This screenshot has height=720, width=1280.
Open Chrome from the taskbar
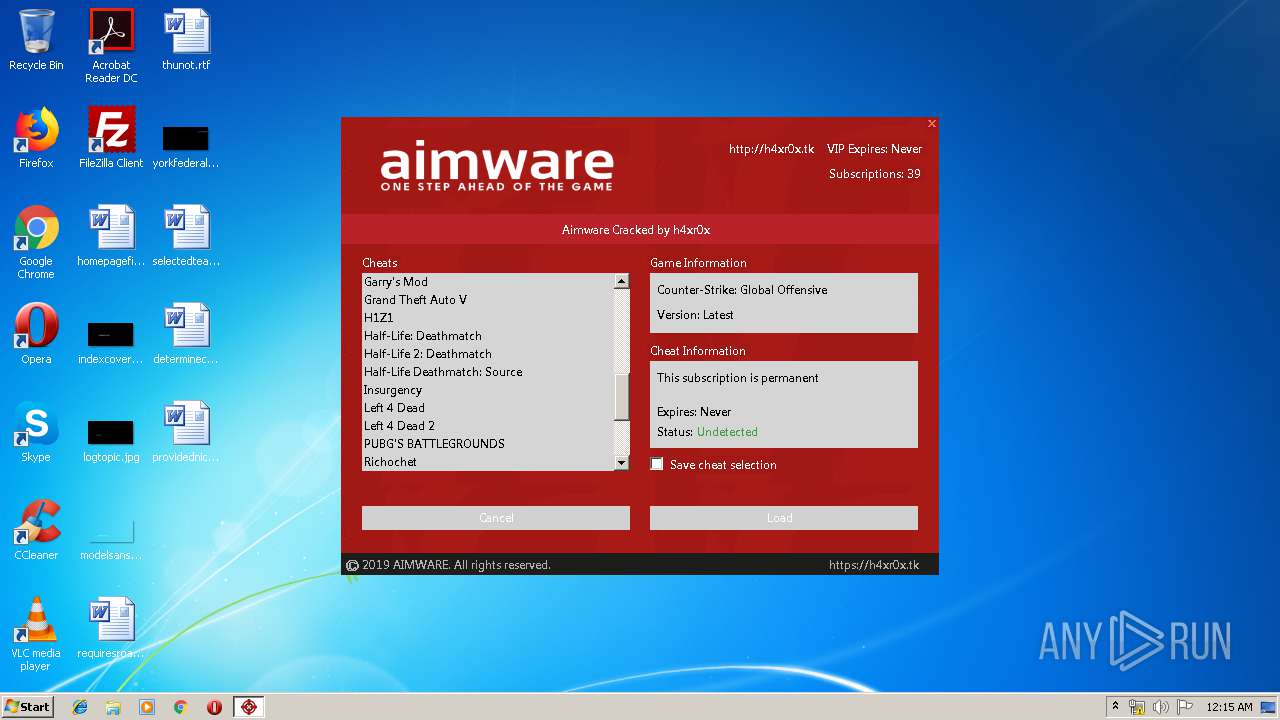pos(180,707)
